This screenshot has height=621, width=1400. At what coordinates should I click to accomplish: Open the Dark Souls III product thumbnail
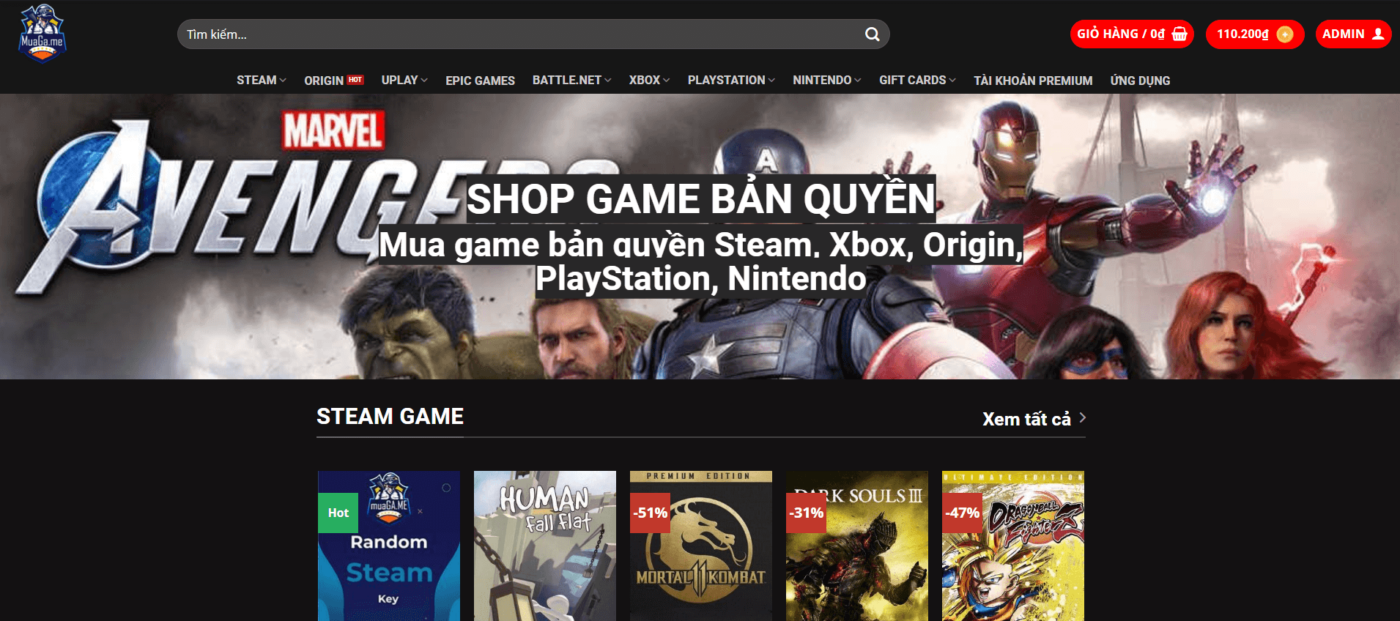tap(856, 546)
